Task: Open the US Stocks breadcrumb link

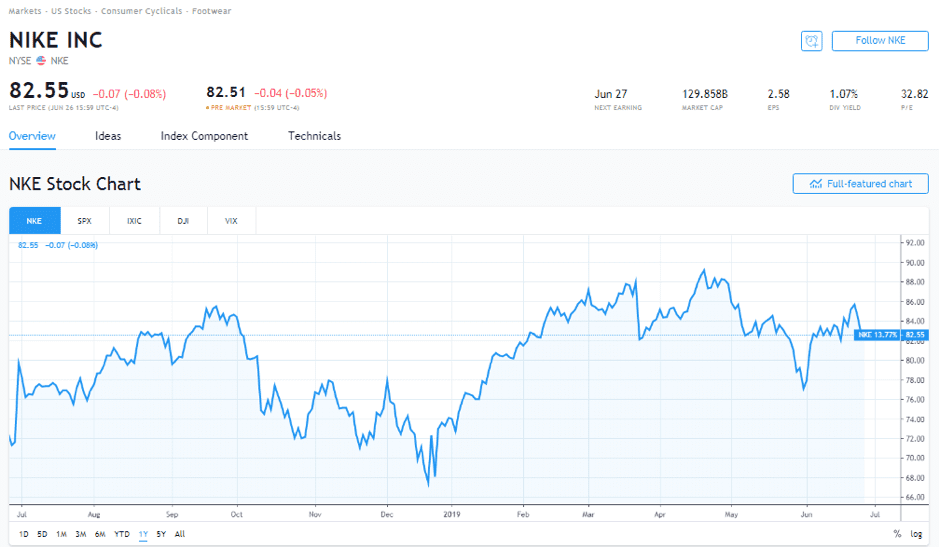Action: point(70,11)
